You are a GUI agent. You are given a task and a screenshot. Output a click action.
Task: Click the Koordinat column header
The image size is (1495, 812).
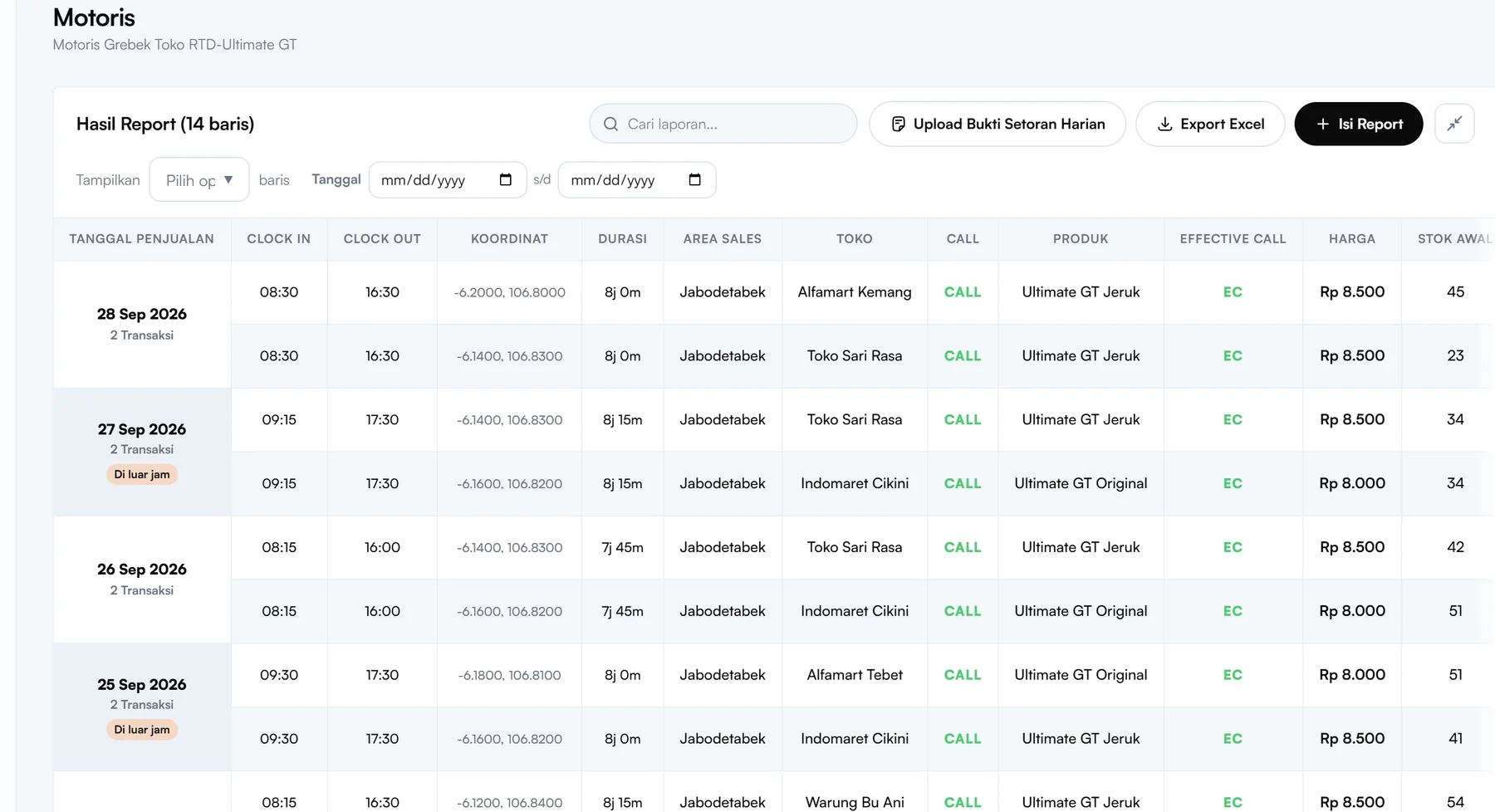click(x=510, y=239)
